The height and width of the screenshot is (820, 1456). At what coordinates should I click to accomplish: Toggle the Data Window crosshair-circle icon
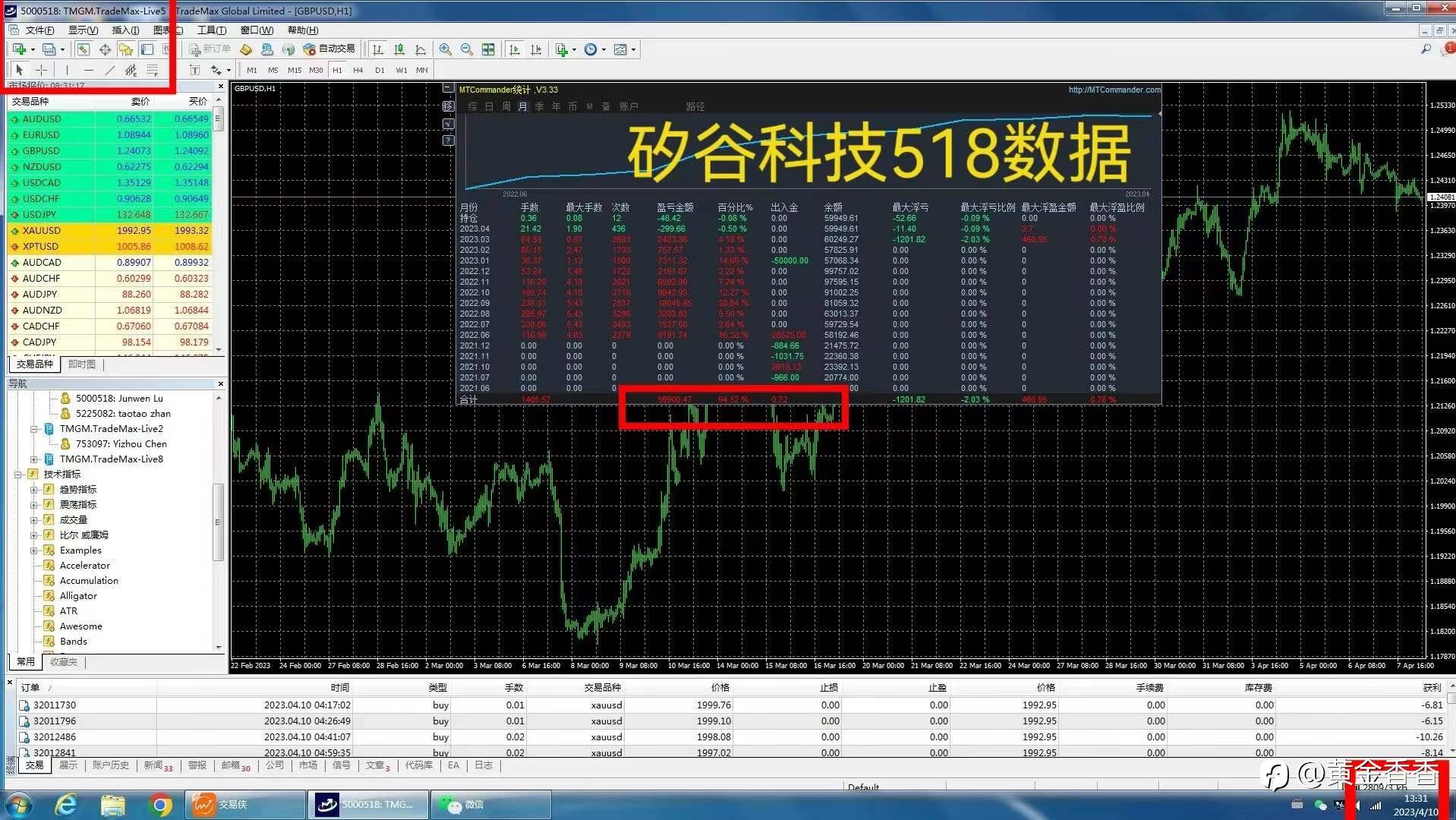click(105, 49)
